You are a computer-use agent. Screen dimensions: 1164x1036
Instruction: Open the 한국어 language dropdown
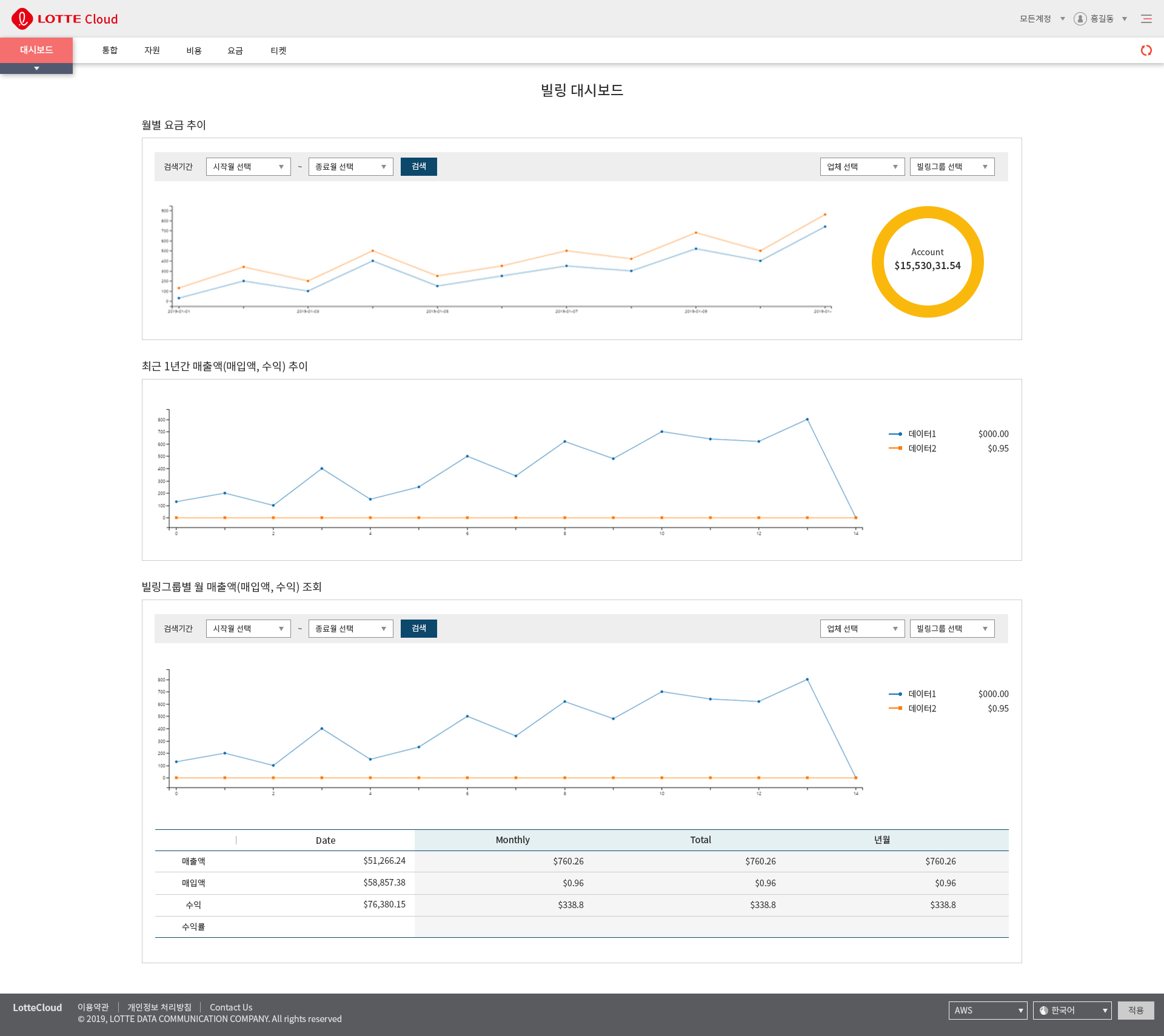(x=1072, y=1011)
